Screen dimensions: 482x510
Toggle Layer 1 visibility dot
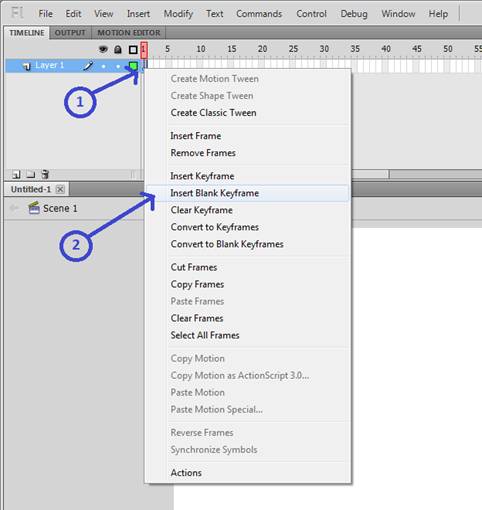104,66
